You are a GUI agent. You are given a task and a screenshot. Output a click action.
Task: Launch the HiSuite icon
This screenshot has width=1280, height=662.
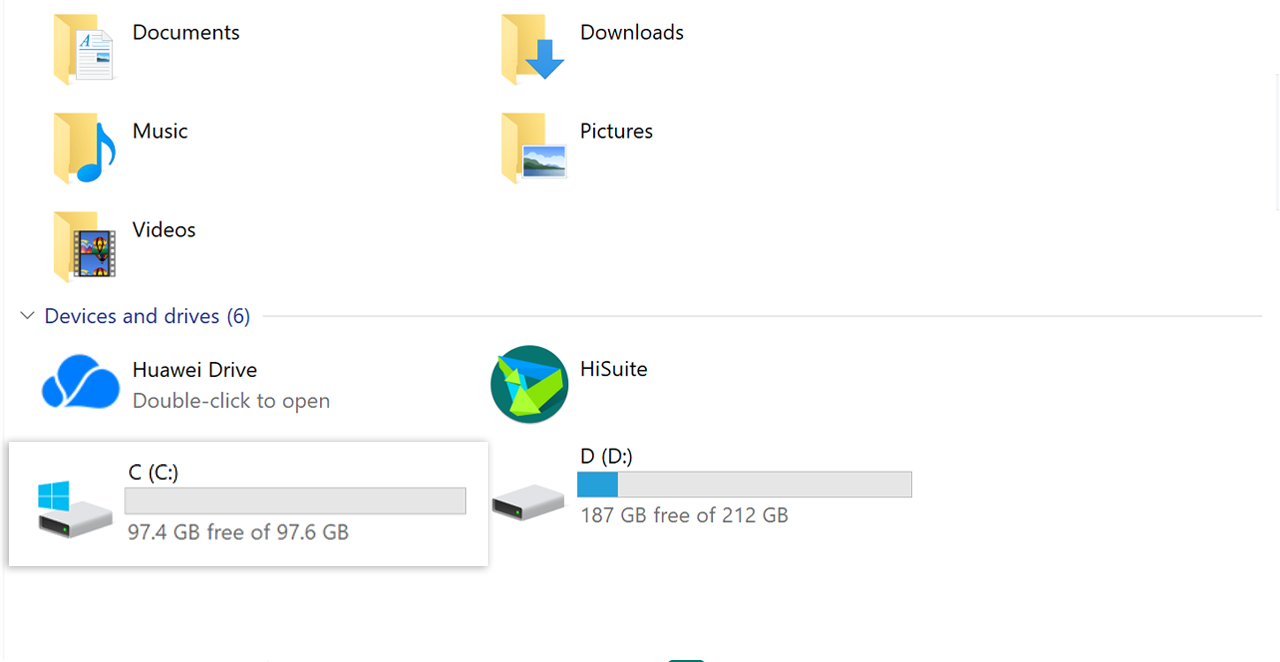pyautogui.click(x=529, y=384)
